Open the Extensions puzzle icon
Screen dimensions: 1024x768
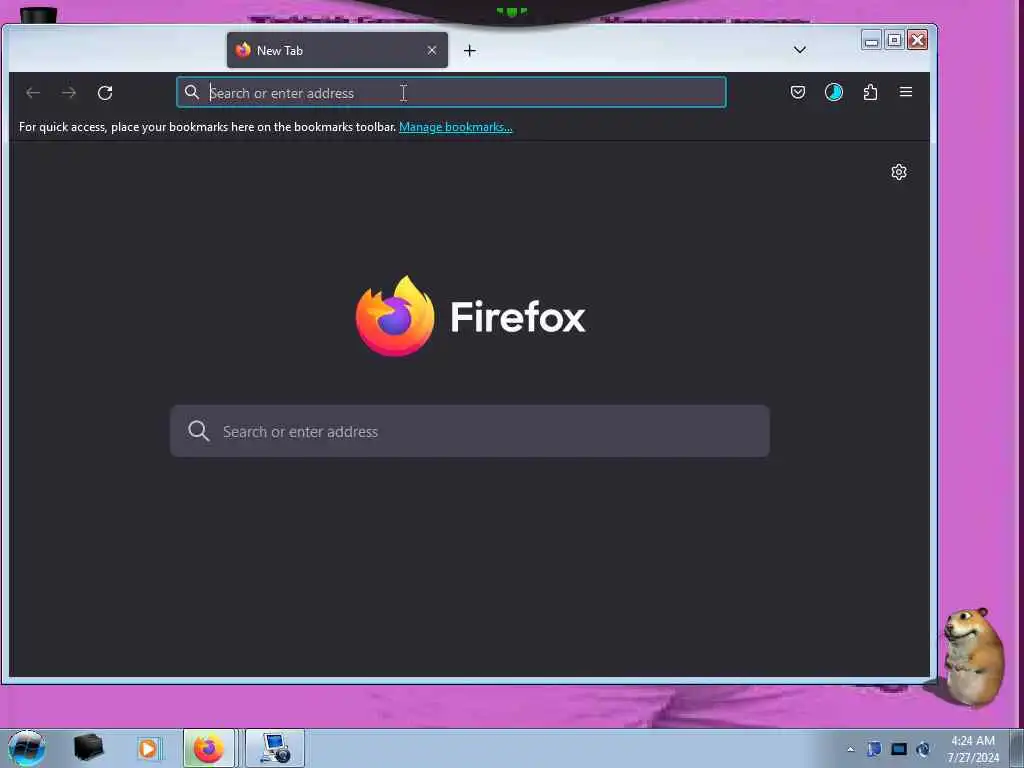coord(871,92)
